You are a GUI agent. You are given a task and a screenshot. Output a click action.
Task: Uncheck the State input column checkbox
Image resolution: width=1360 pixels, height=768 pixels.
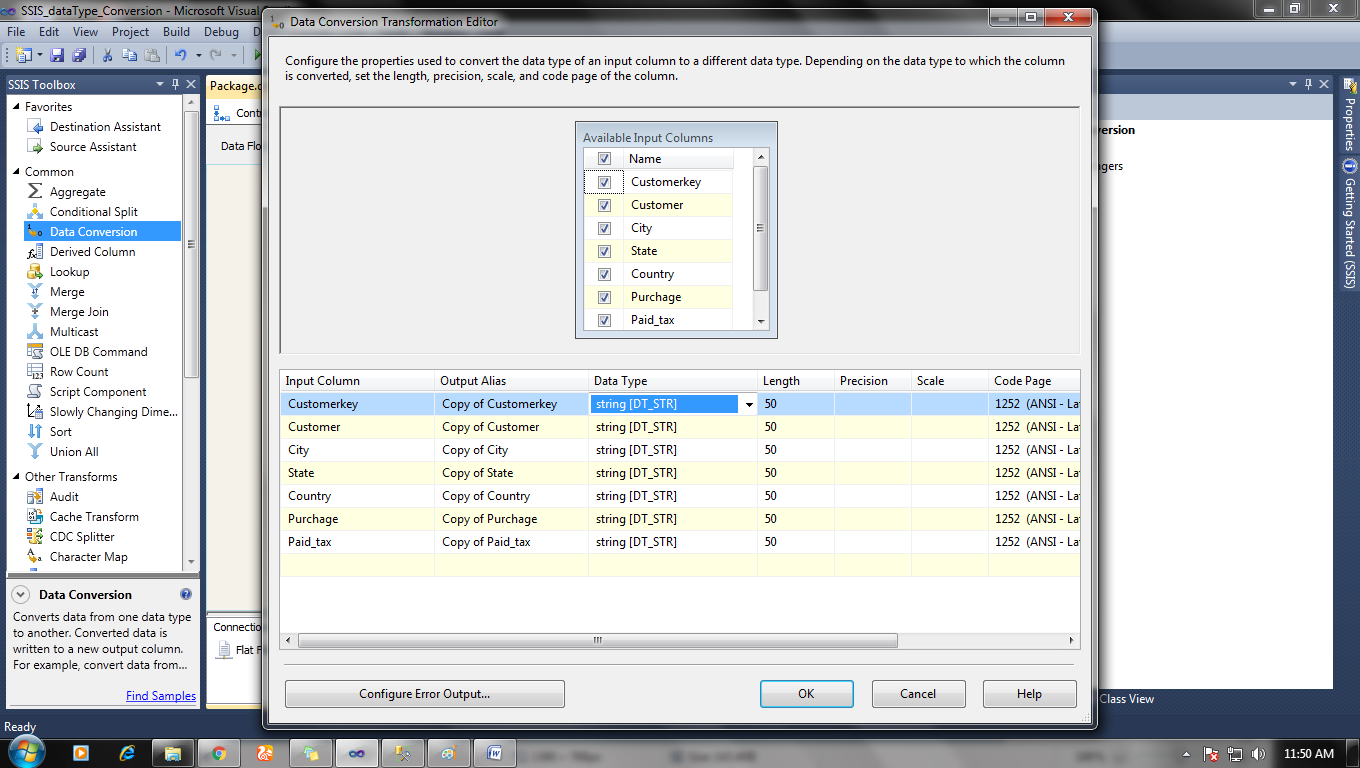pyautogui.click(x=604, y=251)
